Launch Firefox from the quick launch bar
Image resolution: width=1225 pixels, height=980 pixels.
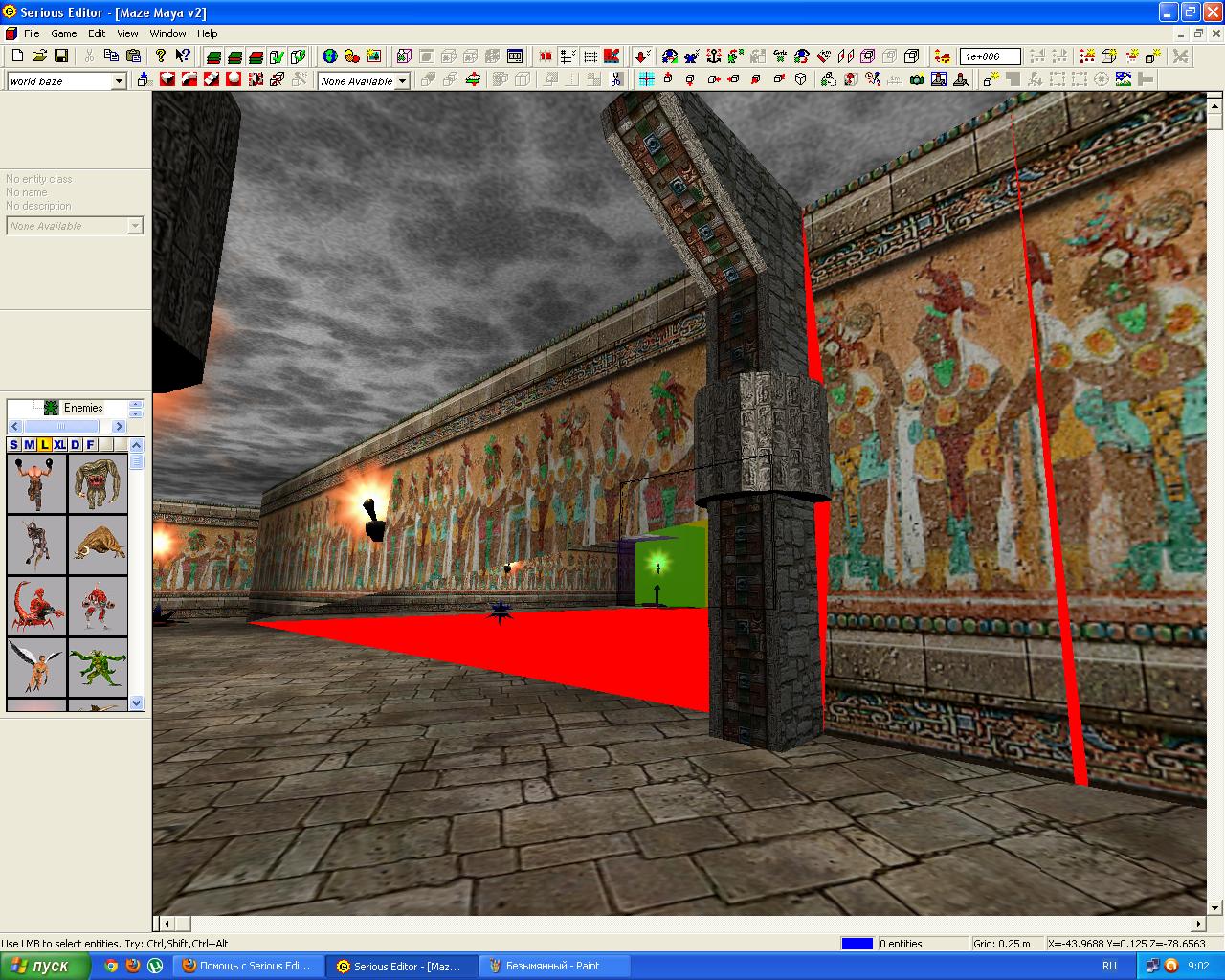(x=133, y=967)
